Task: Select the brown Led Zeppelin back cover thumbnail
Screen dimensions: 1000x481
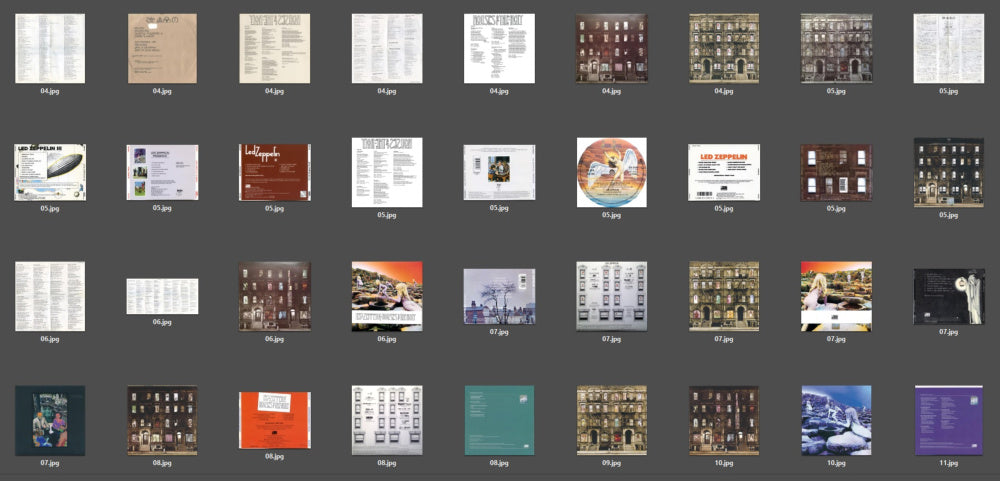Action: (275, 172)
